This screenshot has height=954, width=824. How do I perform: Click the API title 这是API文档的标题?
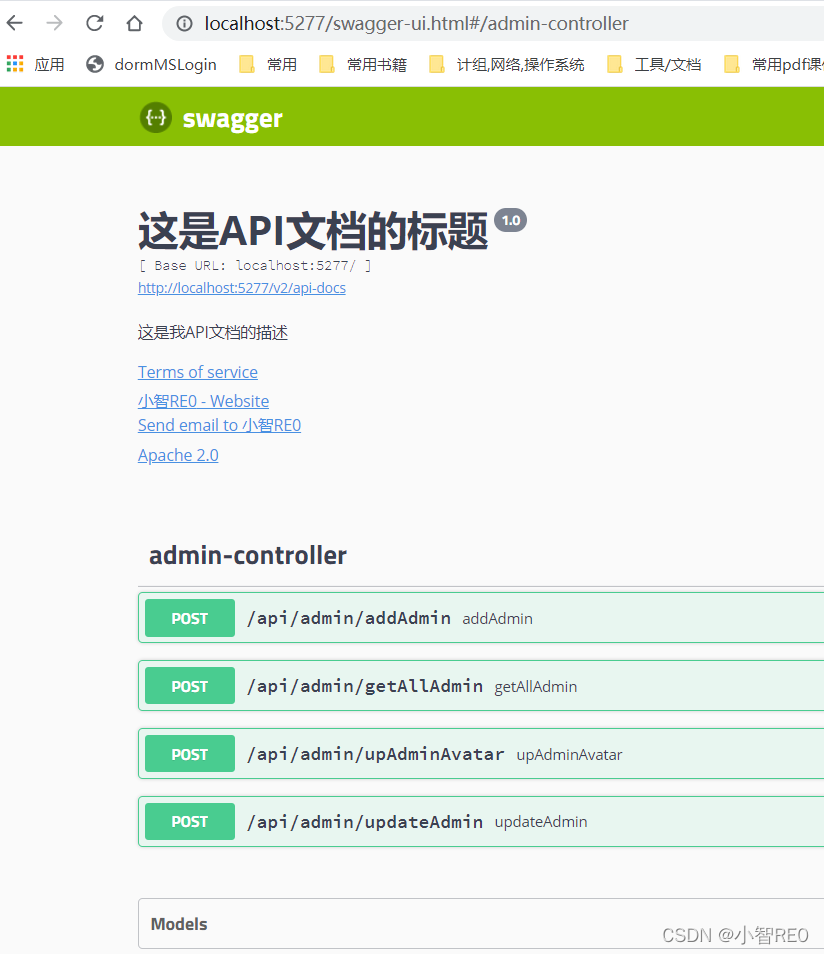(x=313, y=231)
